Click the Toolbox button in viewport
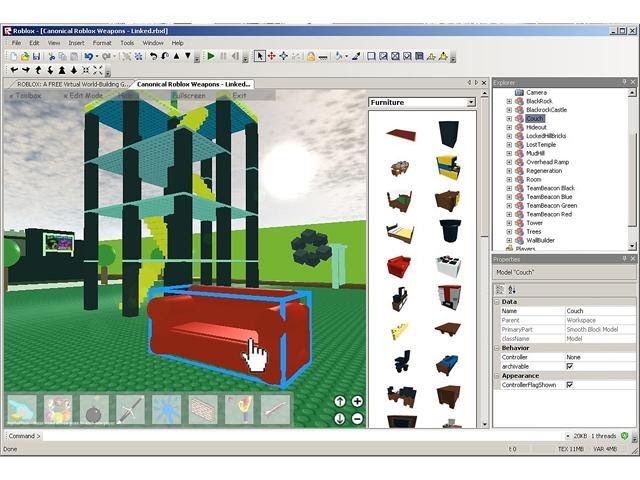This screenshot has height=480, width=640. click(x=25, y=96)
